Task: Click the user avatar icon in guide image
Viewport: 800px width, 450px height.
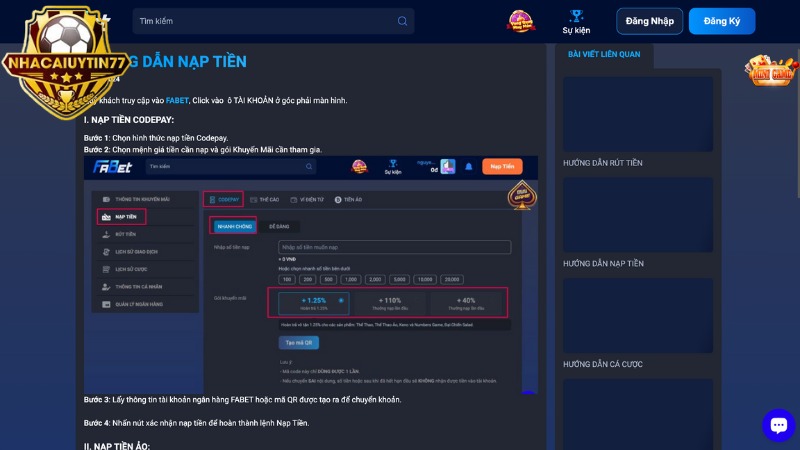Action: [447, 166]
